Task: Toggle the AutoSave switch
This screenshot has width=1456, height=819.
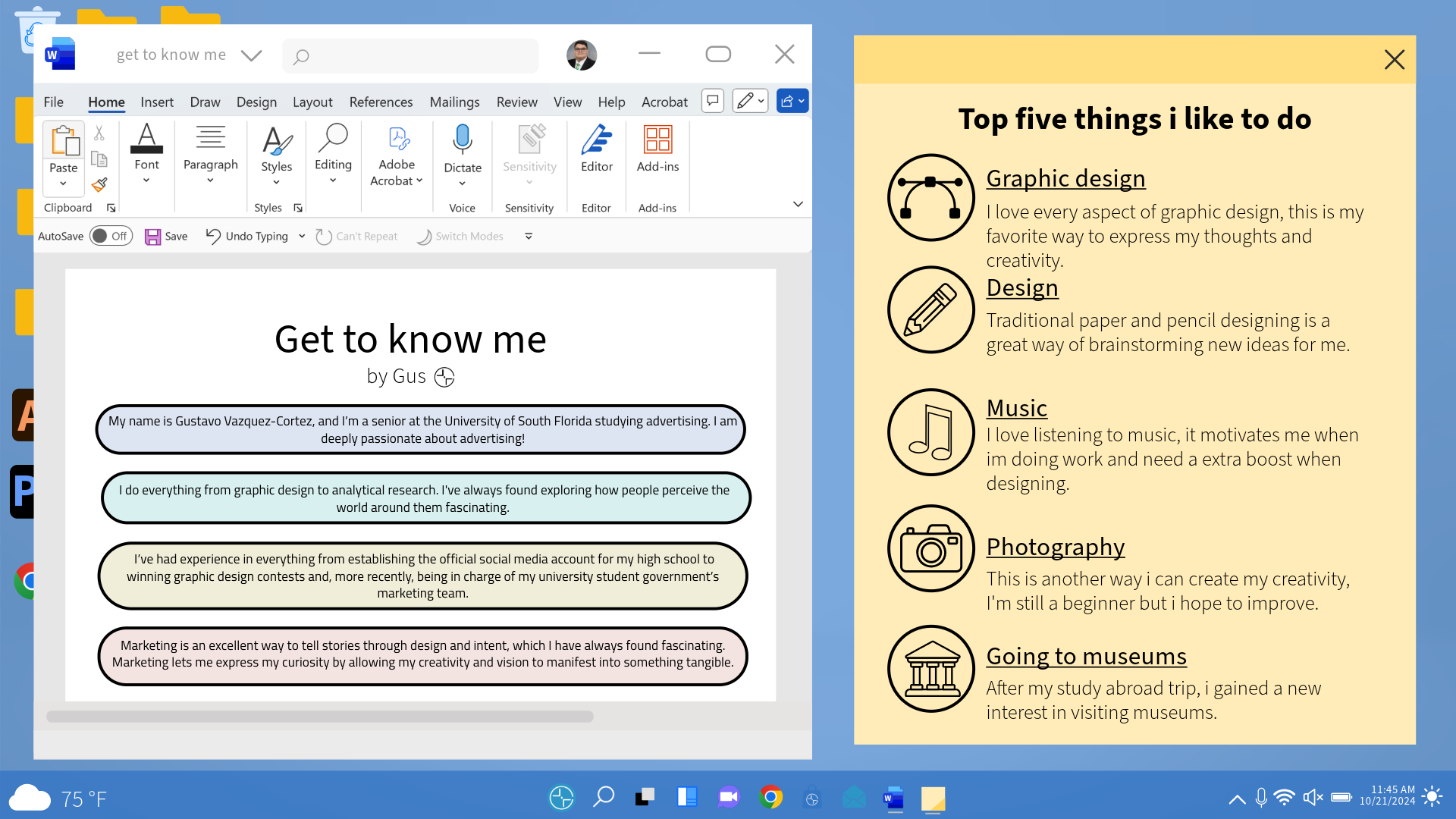Action: pyautogui.click(x=111, y=237)
